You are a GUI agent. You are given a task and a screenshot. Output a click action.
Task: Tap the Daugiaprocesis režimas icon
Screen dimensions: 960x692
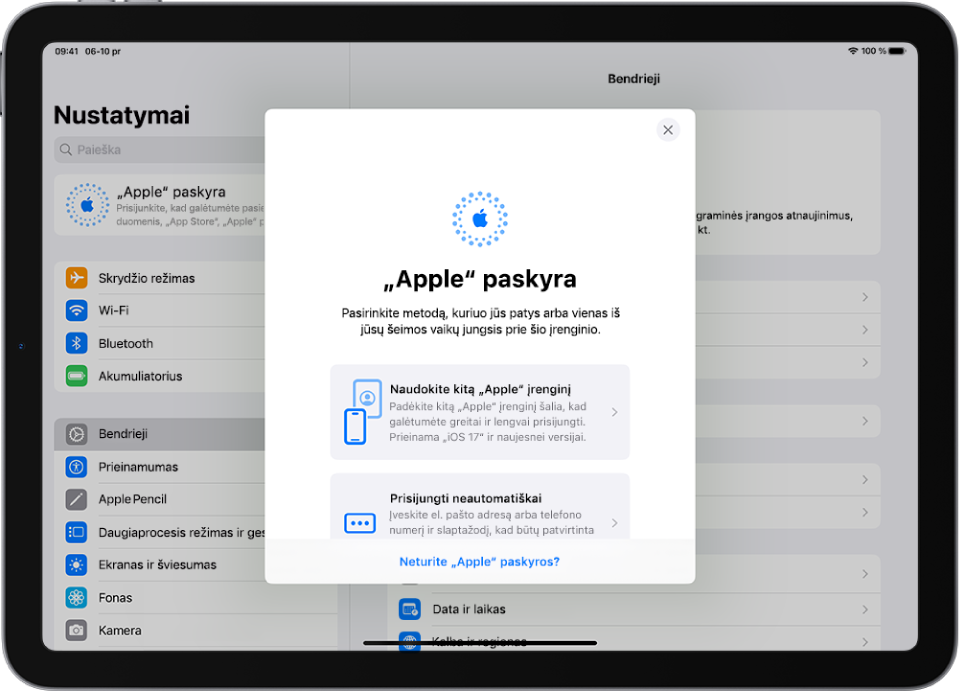(x=77, y=532)
